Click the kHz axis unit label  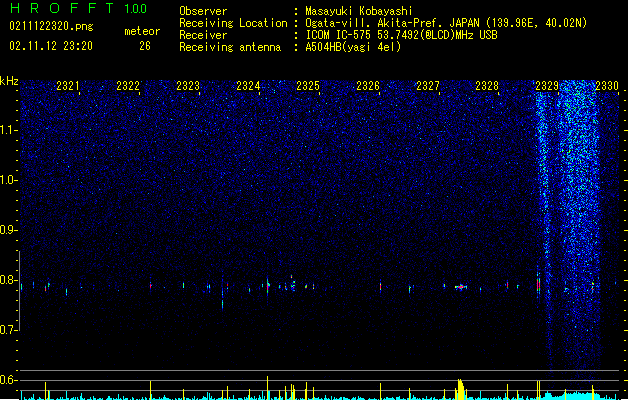tap(9, 81)
